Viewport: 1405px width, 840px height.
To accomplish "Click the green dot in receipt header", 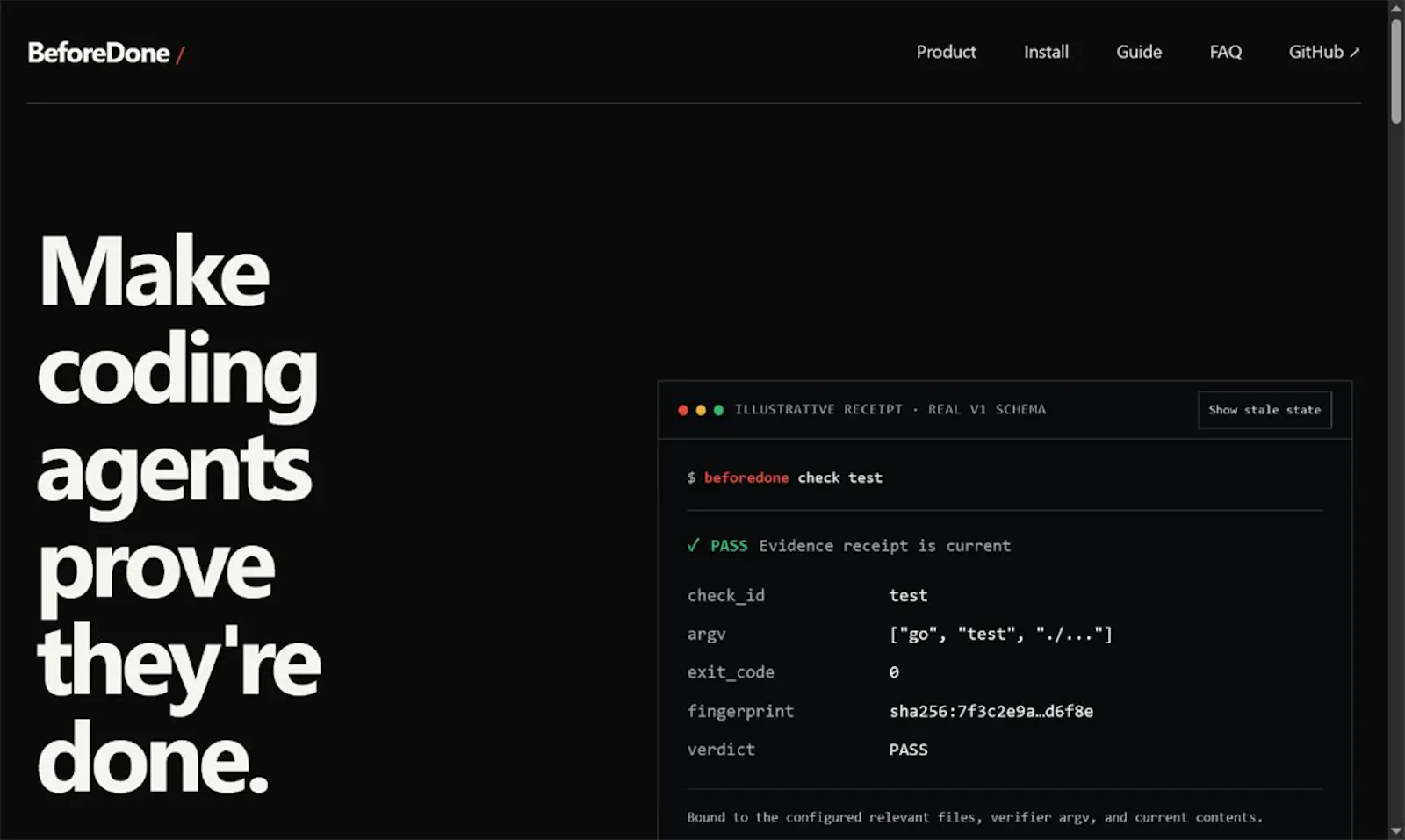I will (x=718, y=410).
